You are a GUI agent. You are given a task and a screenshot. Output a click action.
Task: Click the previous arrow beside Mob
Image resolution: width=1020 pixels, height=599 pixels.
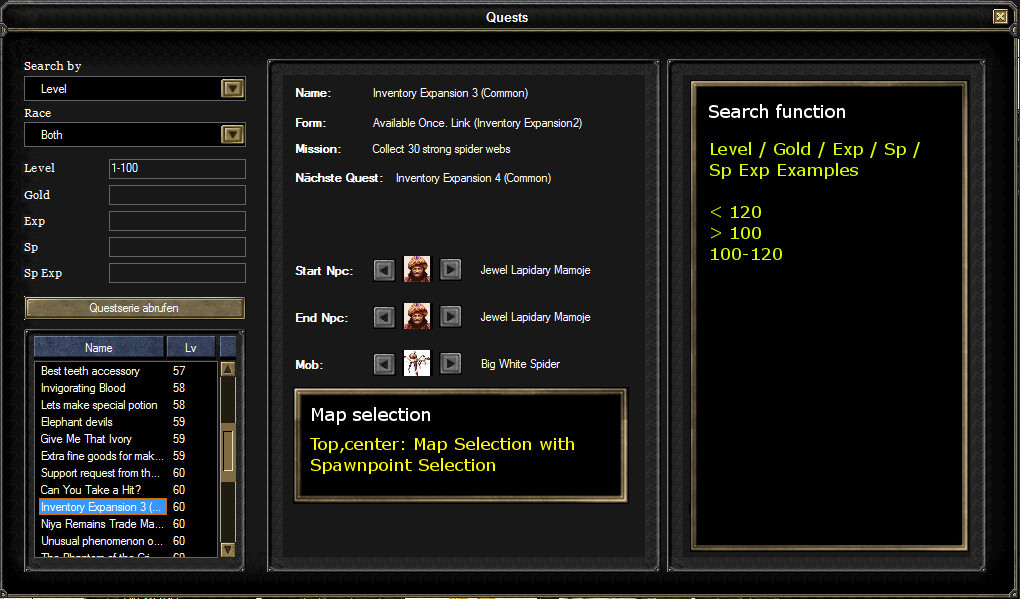384,363
